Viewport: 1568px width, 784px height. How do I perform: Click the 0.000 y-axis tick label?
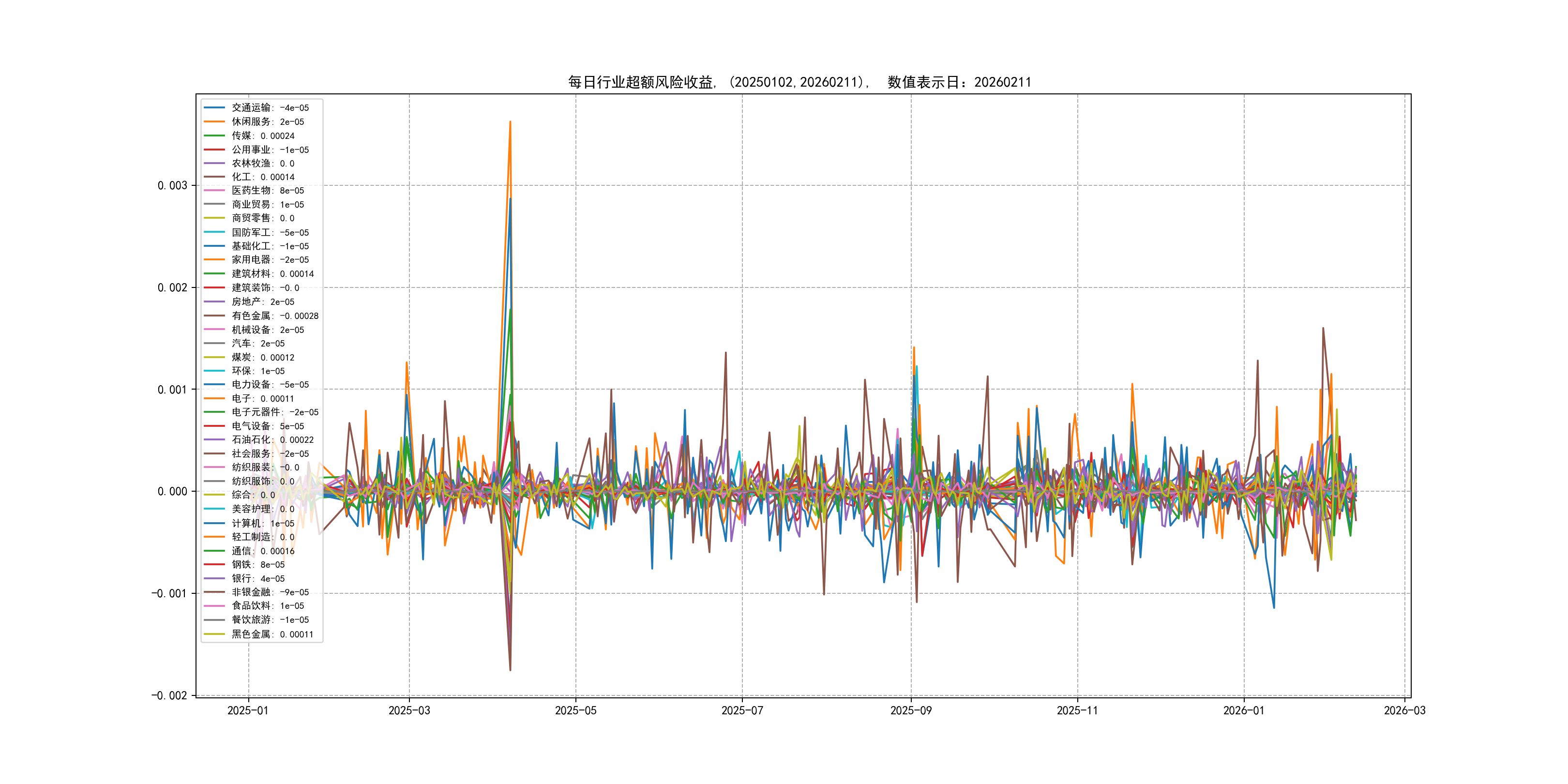[x=172, y=492]
